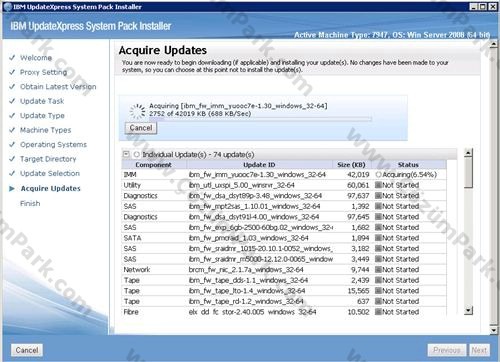Select the Update Selection step
Screen dimensions: 500x362
pos(50,173)
